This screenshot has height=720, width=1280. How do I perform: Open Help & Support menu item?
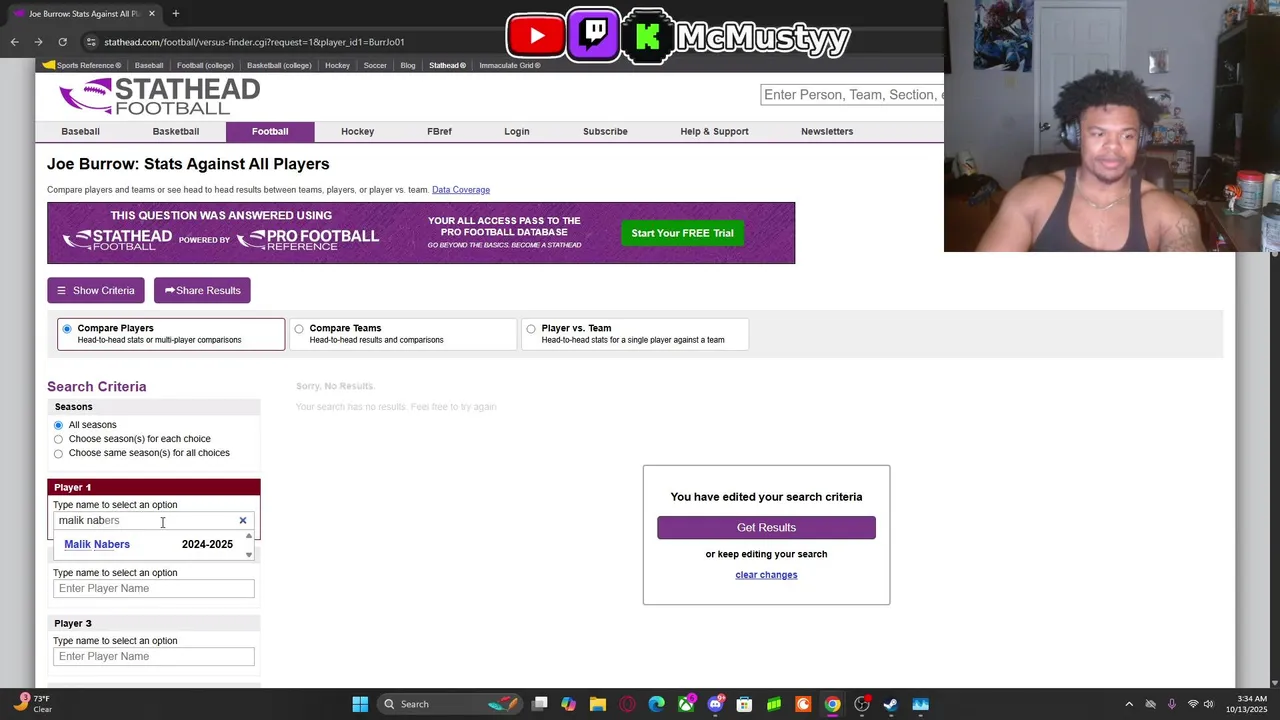point(714,131)
